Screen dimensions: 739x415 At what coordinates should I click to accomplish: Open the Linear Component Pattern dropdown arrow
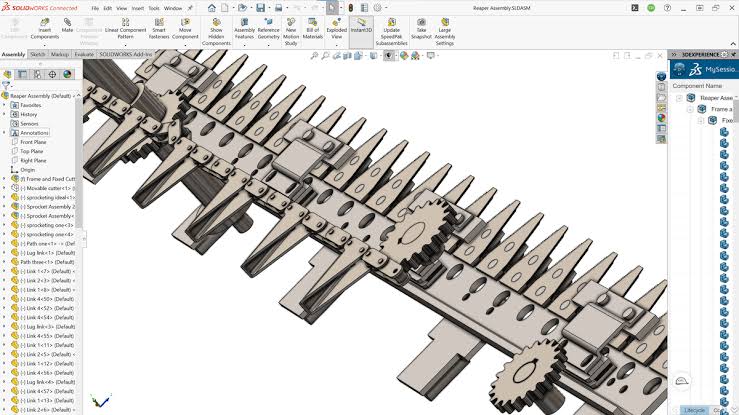pos(125,45)
